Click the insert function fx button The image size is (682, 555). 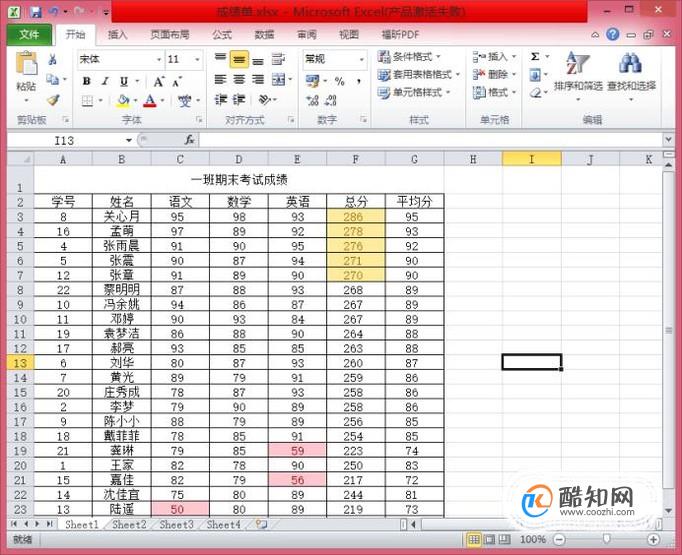(x=190, y=140)
